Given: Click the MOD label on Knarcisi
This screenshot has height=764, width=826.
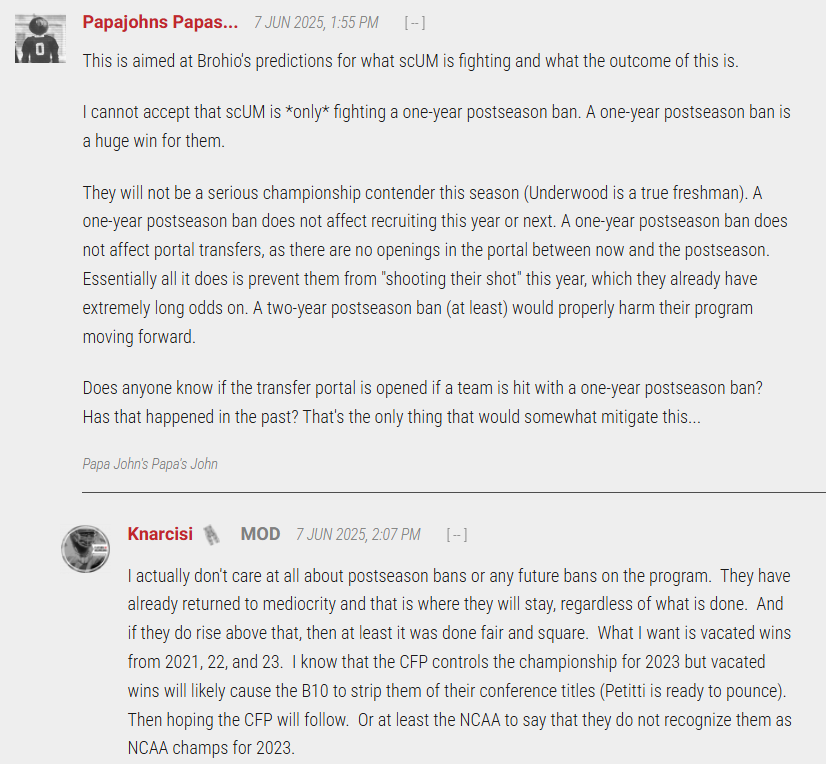Looking at the screenshot, I should pos(260,534).
